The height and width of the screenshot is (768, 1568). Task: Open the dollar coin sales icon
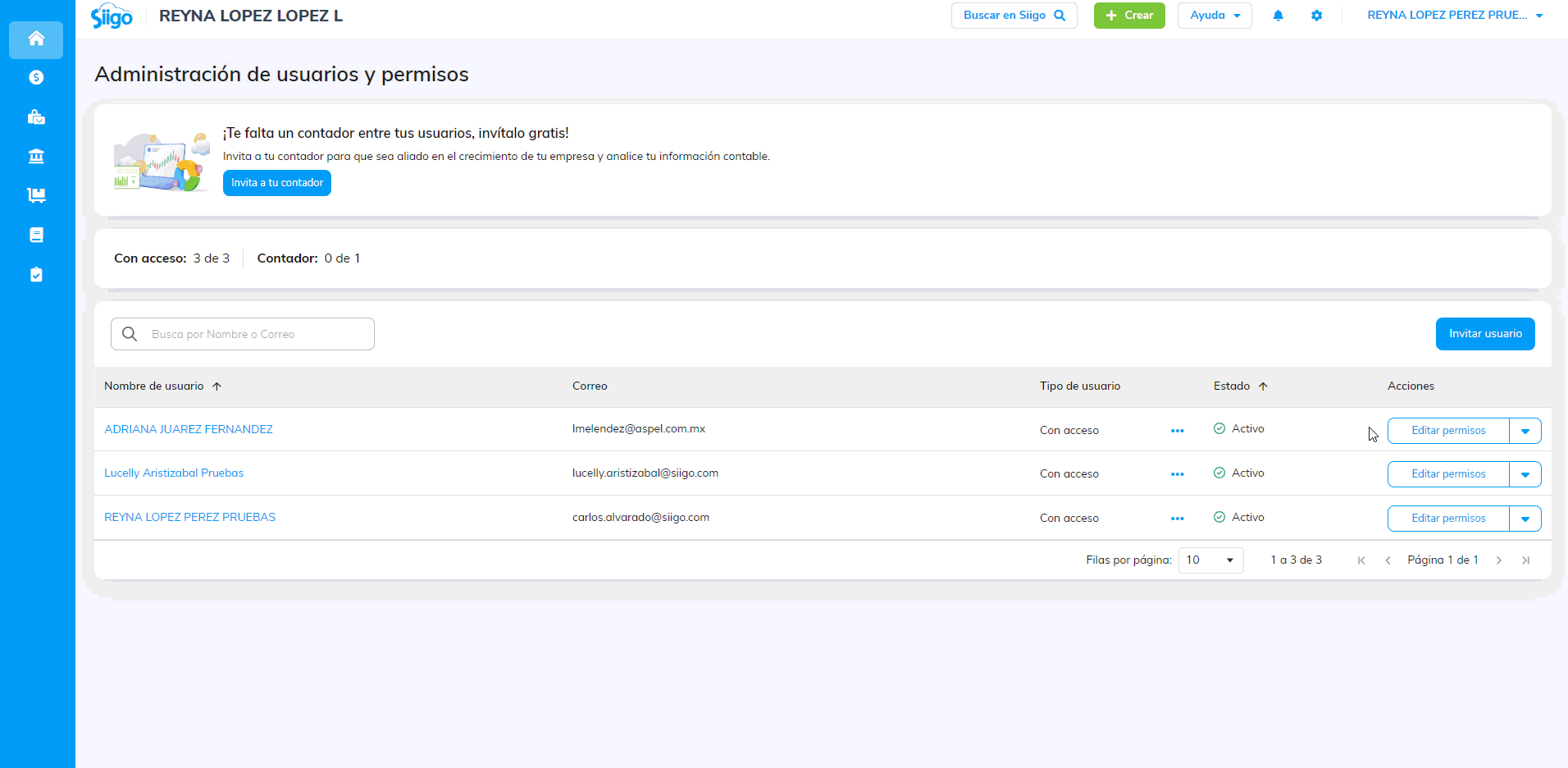click(36, 77)
